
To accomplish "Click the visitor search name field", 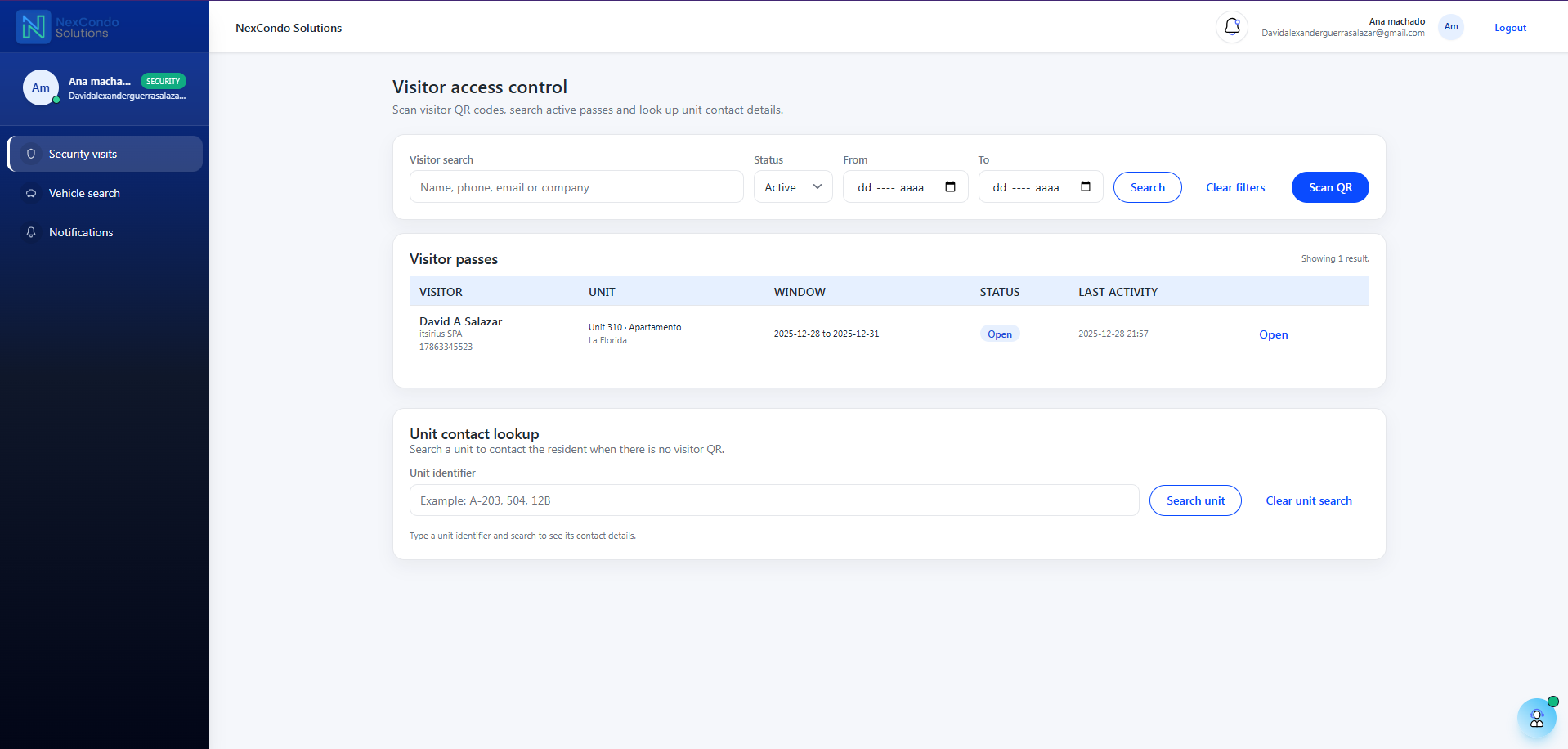I will pyautogui.click(x=576, y=186).
